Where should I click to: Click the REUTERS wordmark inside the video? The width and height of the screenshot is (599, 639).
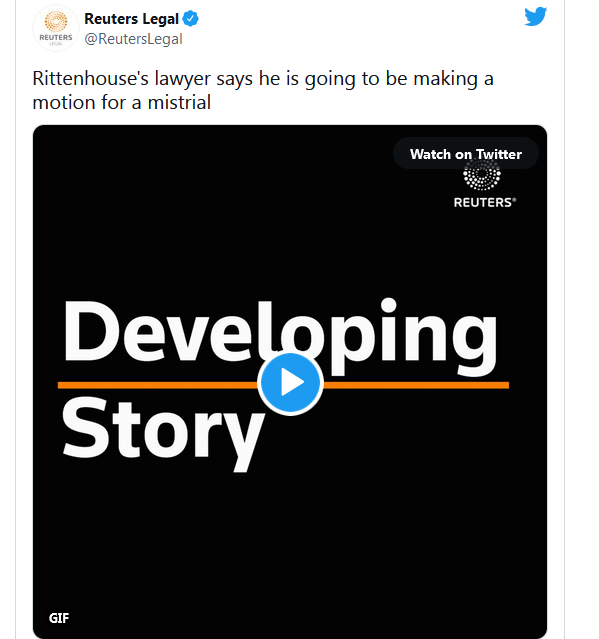click(485, 203)
